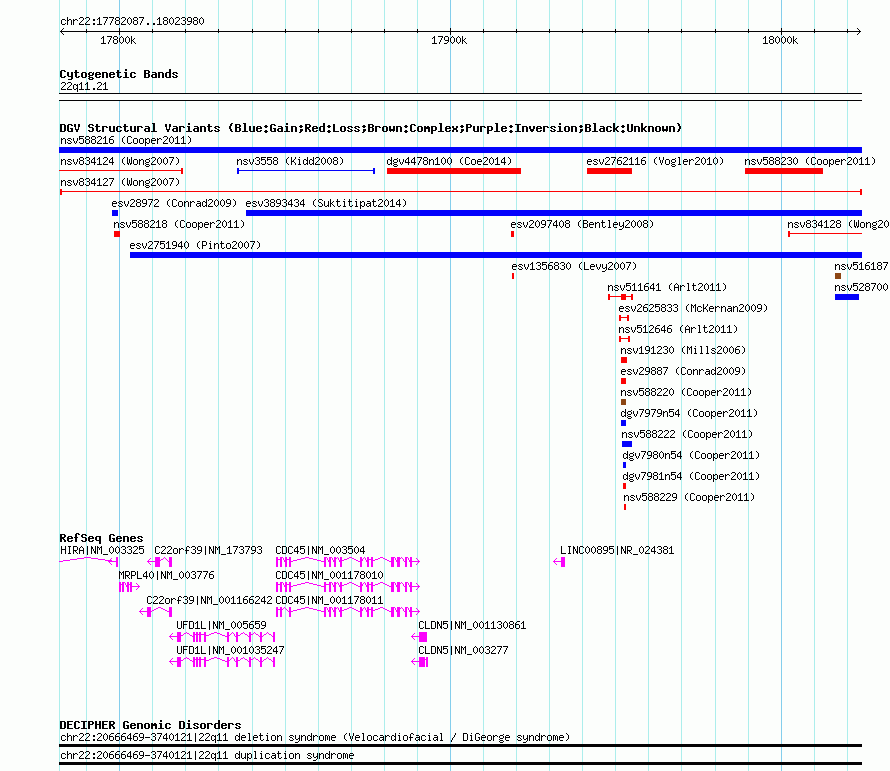Open the CDC45|NM_003504 gene label
Image resolution: width=890 pixels, height=771 pixels.
click(320, 550)
